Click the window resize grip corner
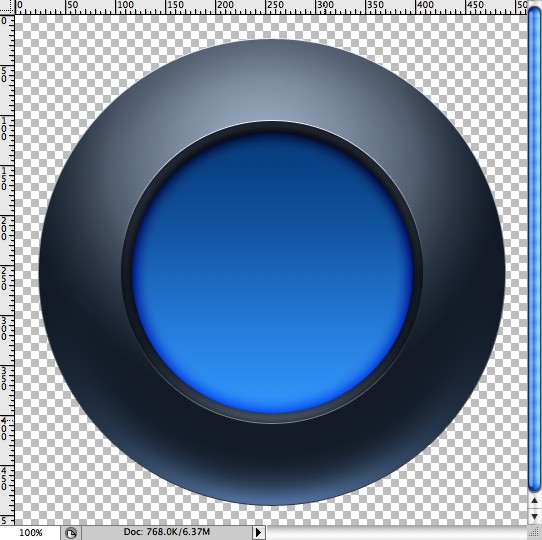 [534, 533]
